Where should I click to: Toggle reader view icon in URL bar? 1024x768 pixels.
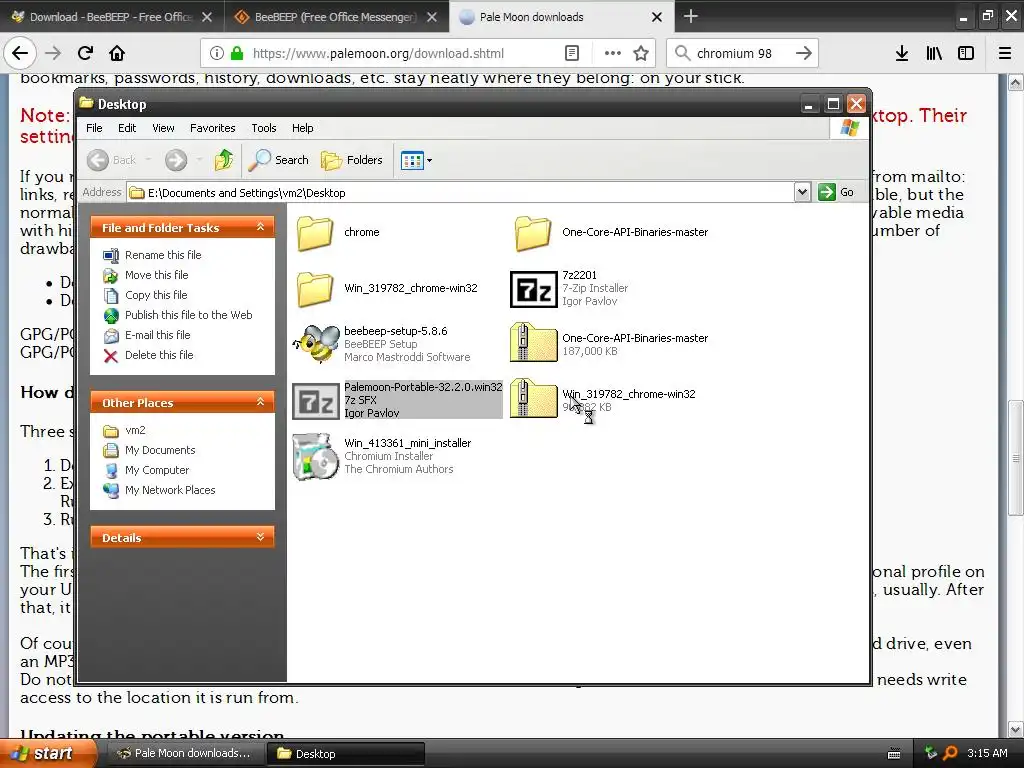pyautogui.click(x=571, y=53)
